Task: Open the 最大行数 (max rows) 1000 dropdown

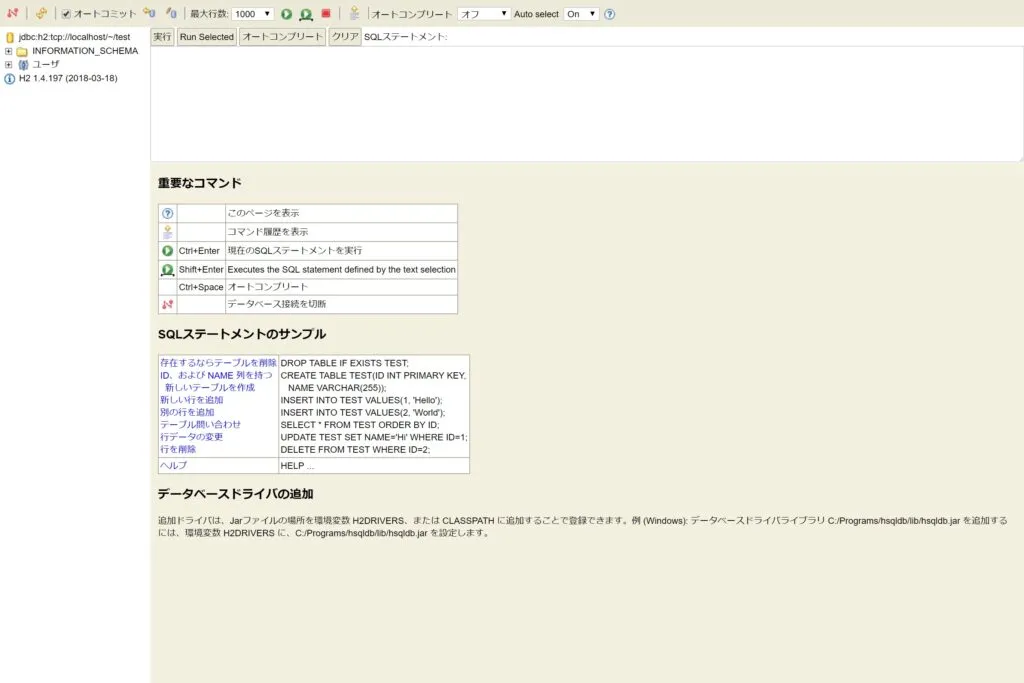Action: tap(252, 14)
